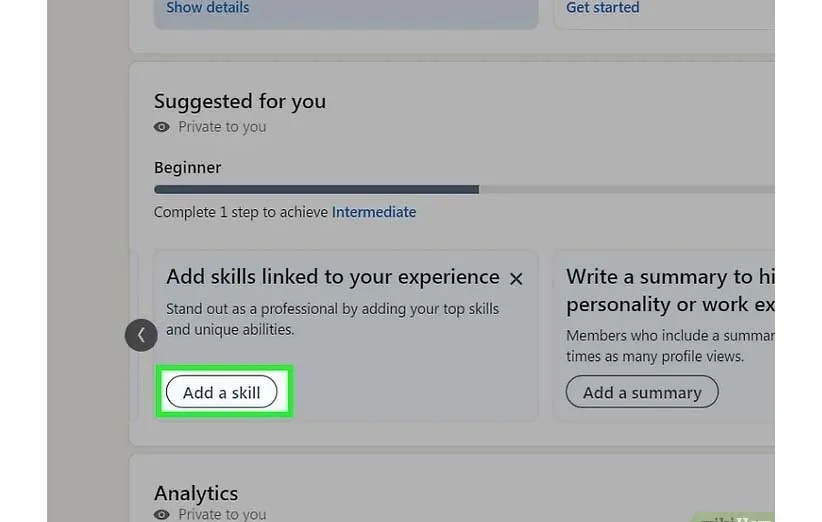Click Private to you under Suggested for you
The width and height of the screenshot is (822, 522).
pos(222,127)
